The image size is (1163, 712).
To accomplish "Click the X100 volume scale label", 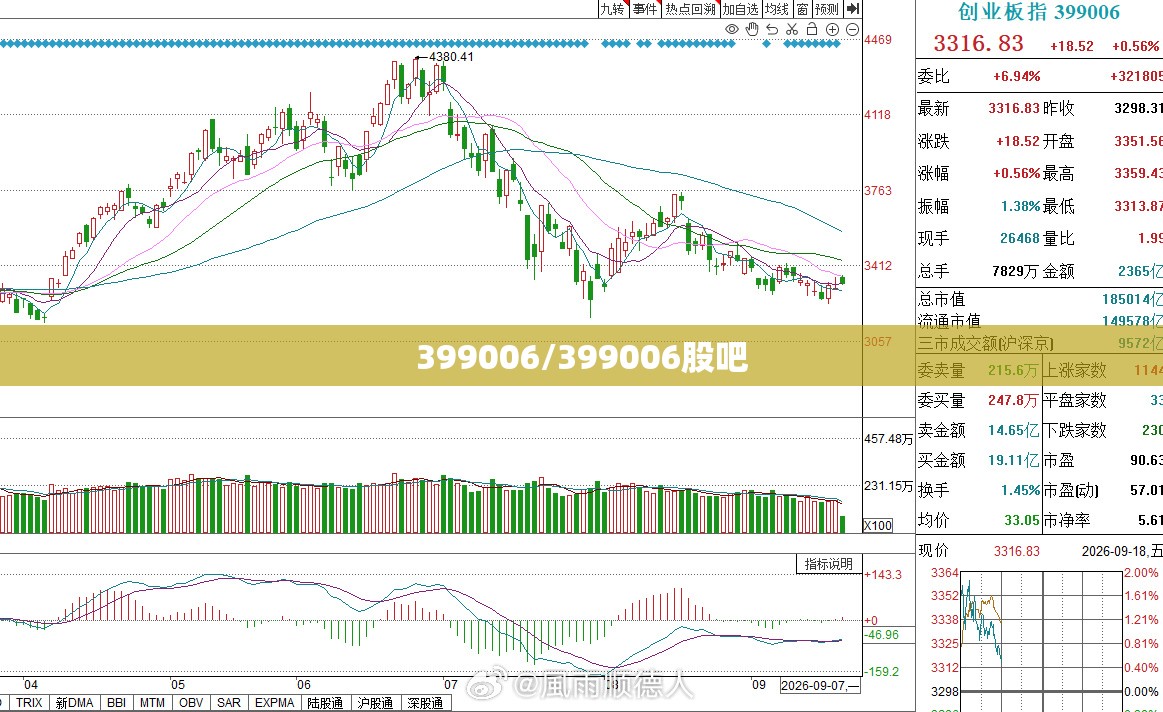I will click(878, 525).
